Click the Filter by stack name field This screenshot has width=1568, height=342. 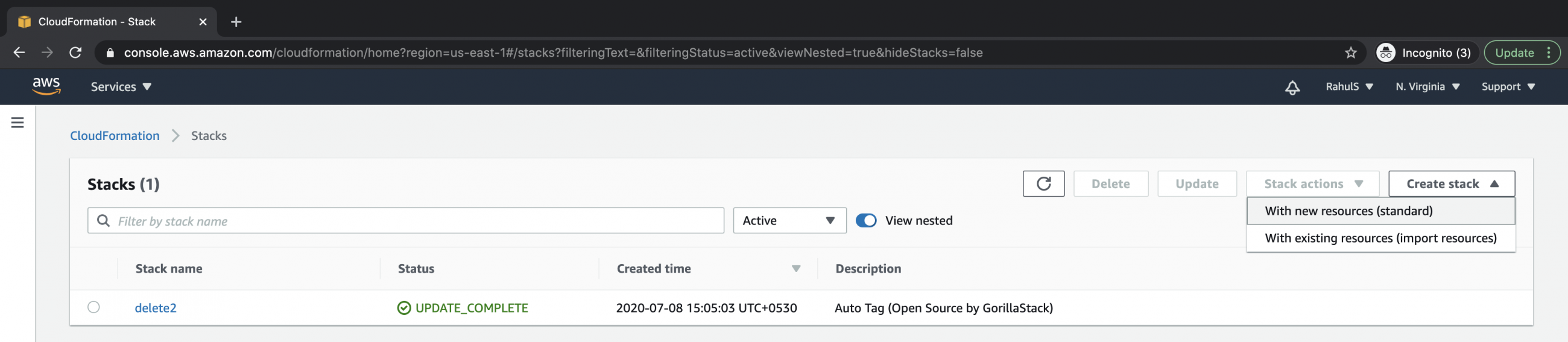[x=405, y=220]
